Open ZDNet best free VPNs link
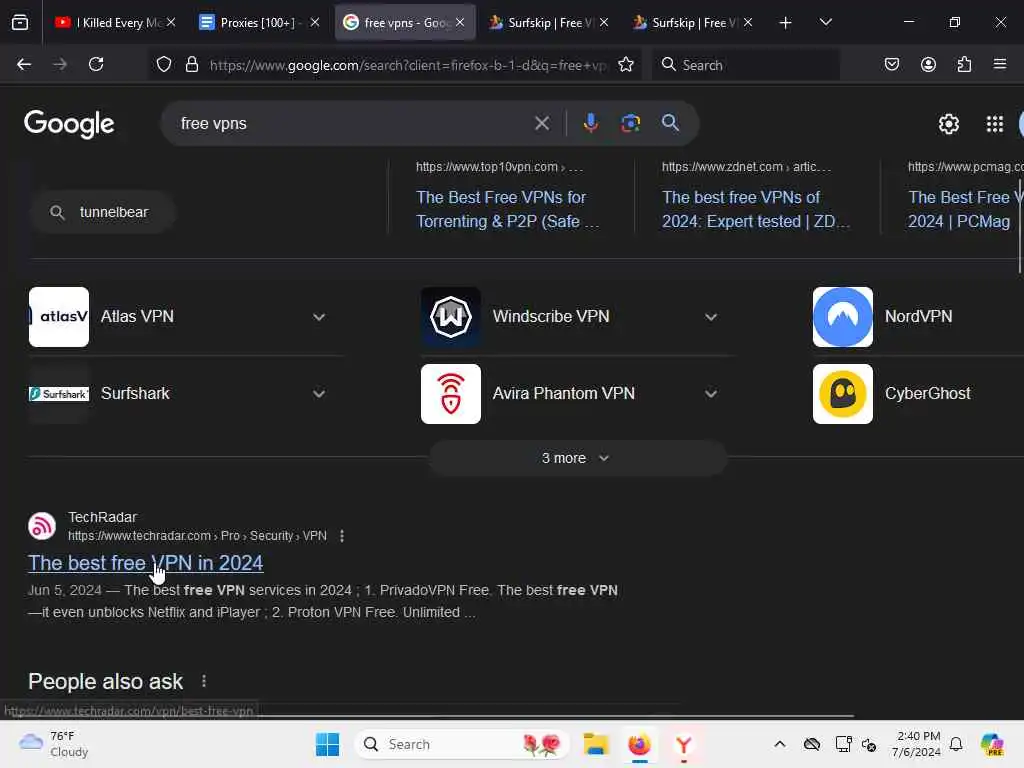 coord(756,209)
